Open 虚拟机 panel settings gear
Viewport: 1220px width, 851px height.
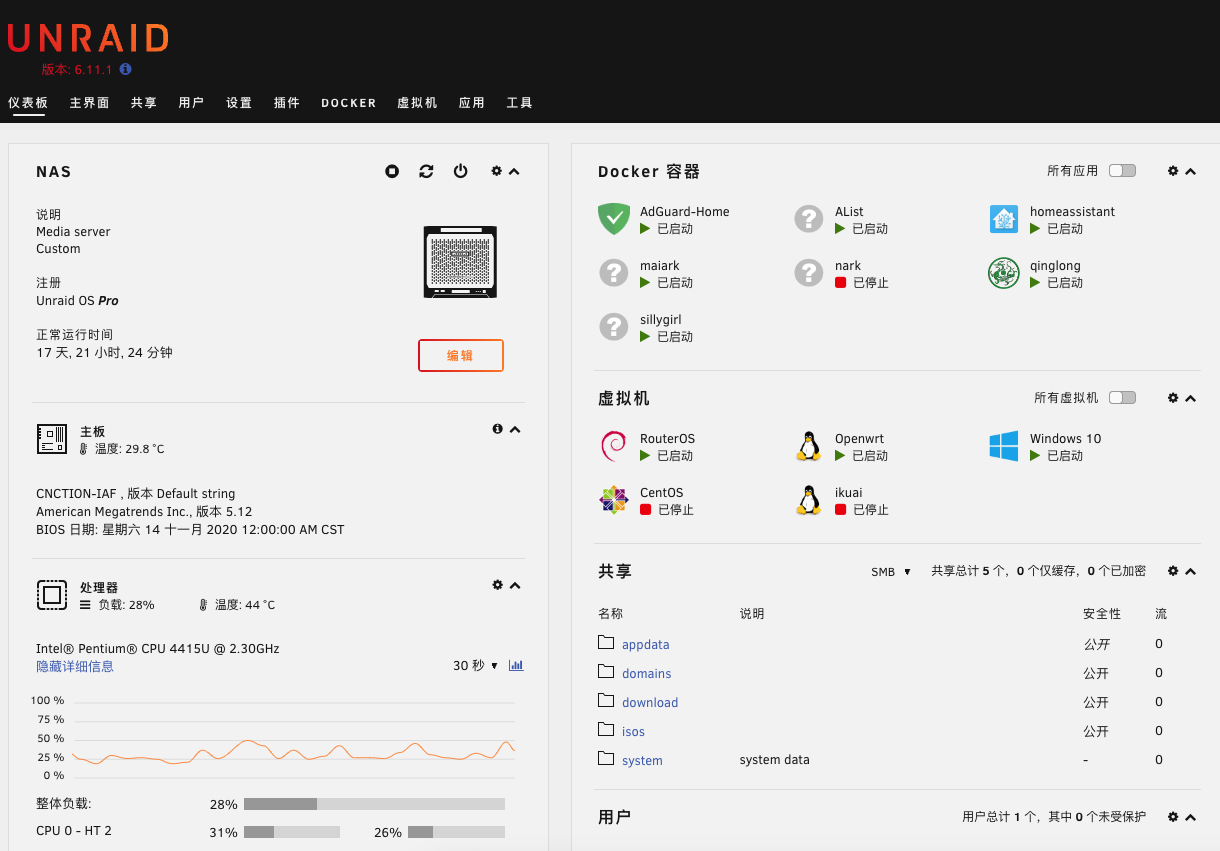(x=1173, y=398)
